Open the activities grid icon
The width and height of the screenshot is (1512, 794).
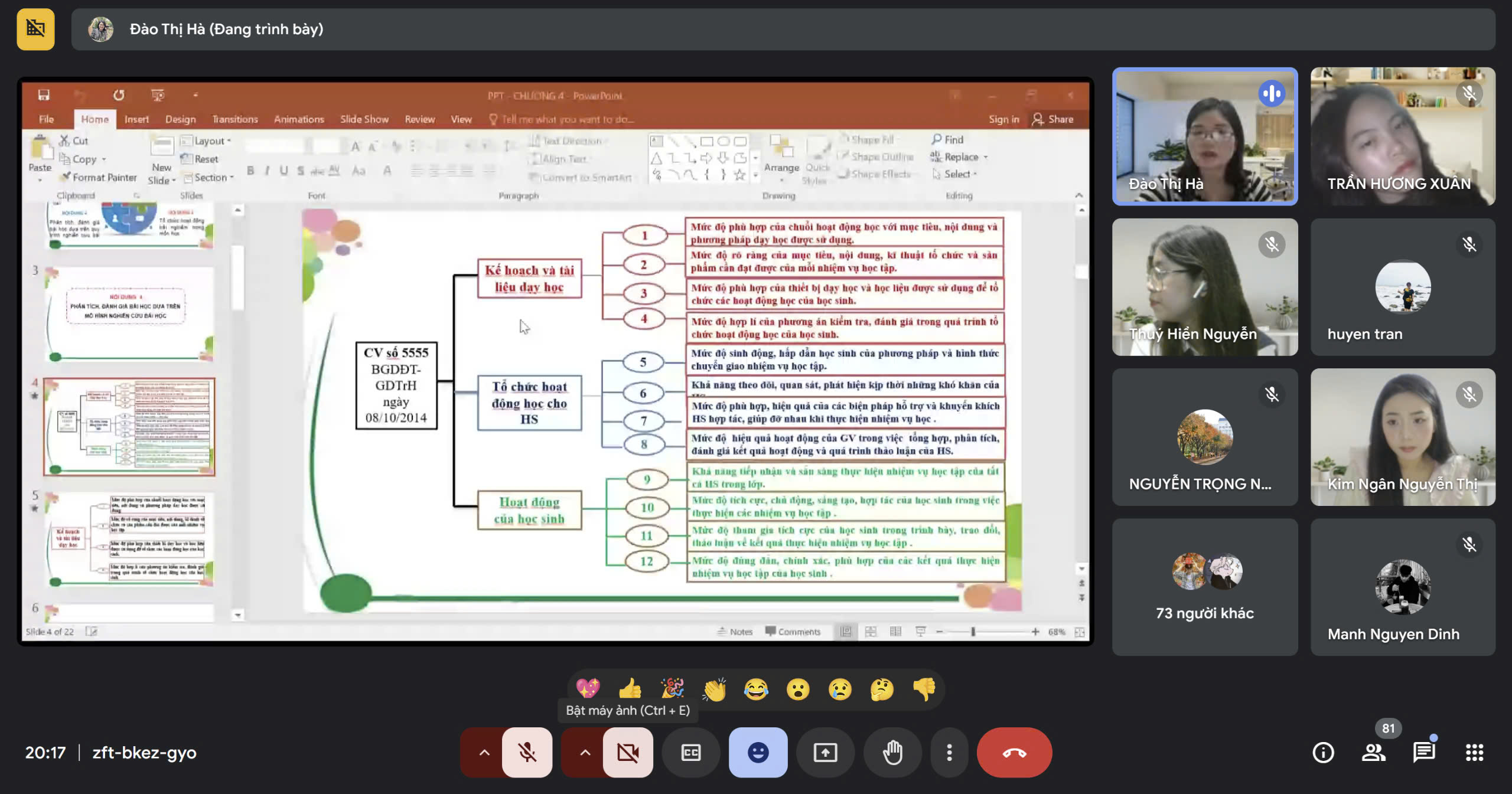coord(1474,752)
